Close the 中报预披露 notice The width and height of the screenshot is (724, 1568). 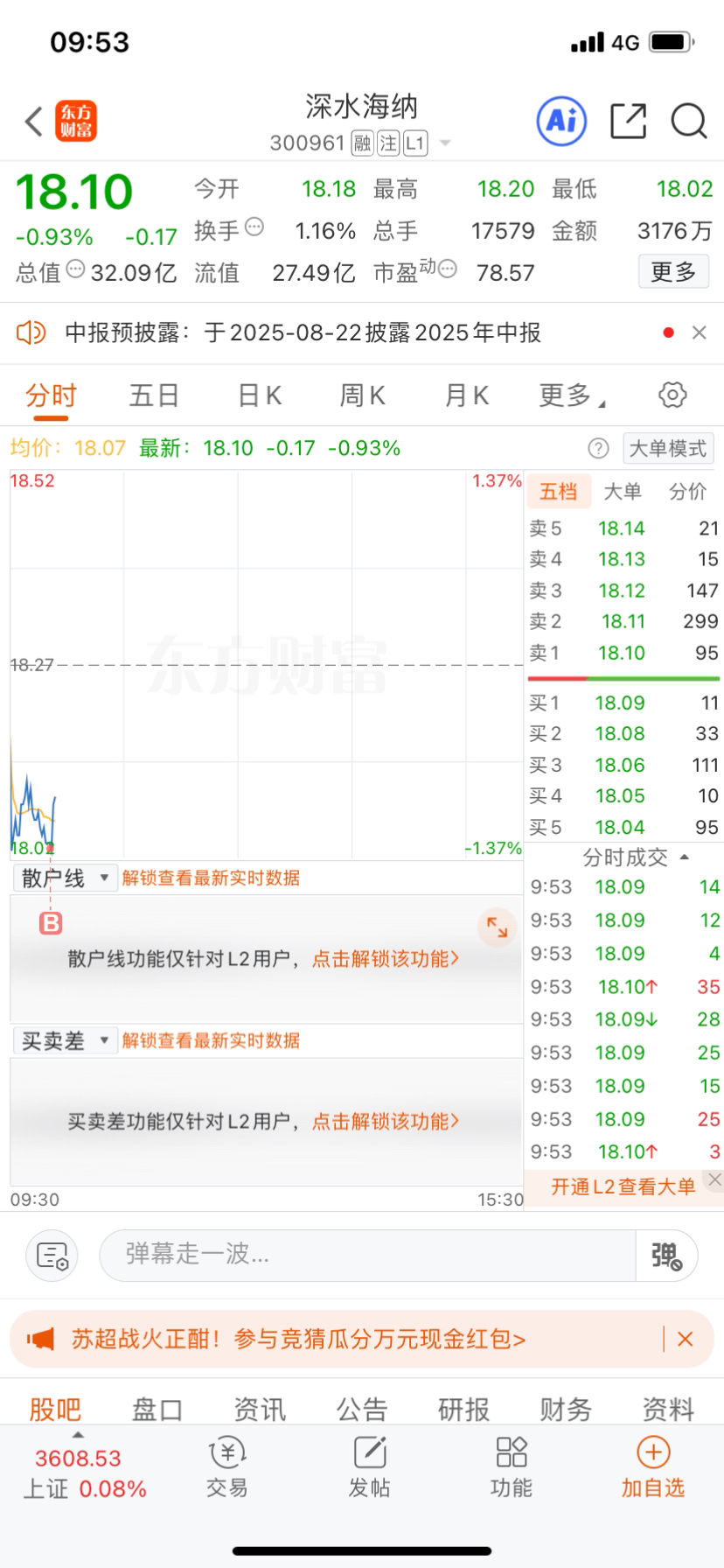pos(699,332)
